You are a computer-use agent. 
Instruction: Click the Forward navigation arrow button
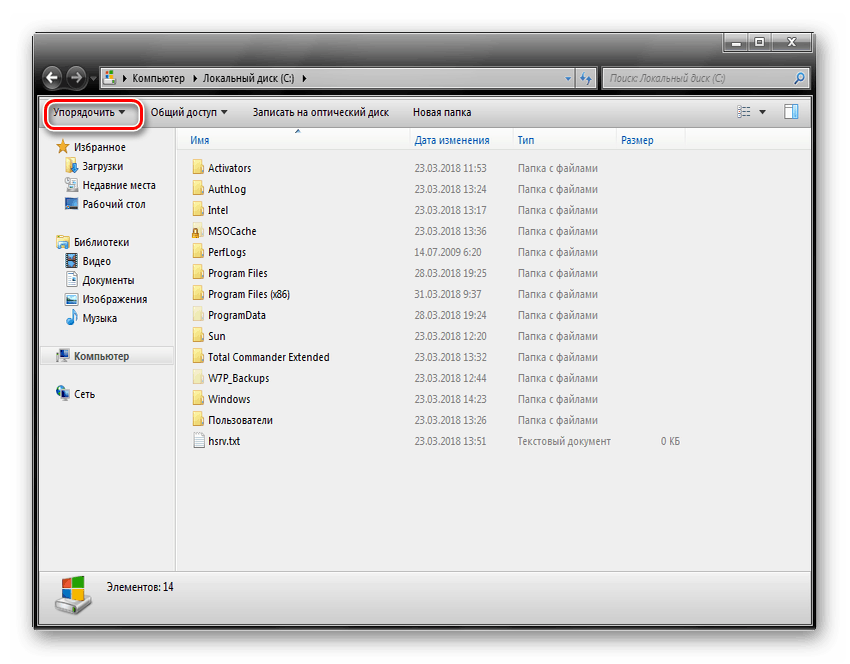[x=75, y=77]
